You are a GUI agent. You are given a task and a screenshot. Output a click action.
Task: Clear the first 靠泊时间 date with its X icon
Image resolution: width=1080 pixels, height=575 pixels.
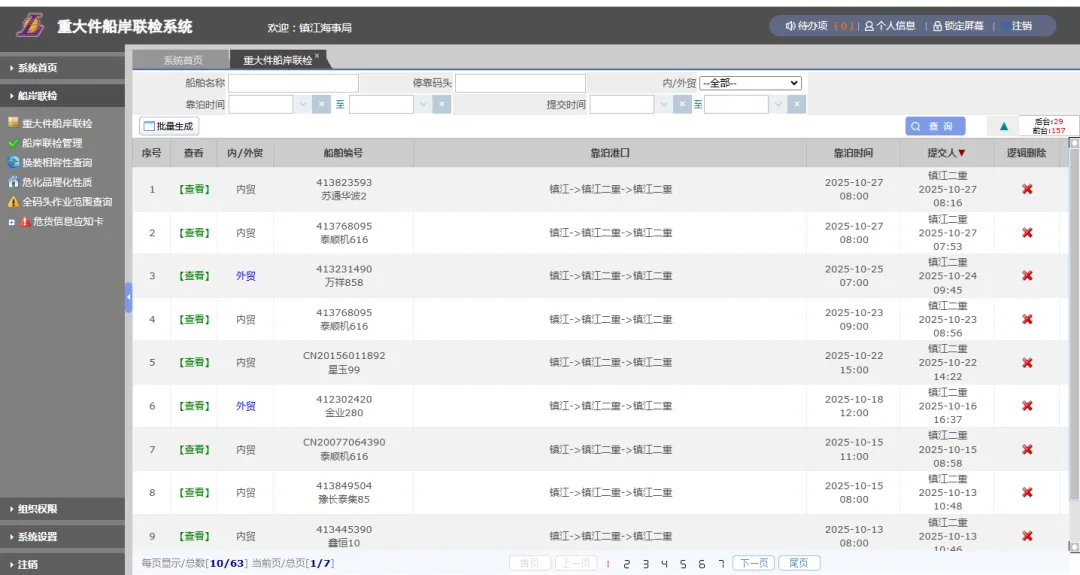pyautogui.click(x=321, y=104)
